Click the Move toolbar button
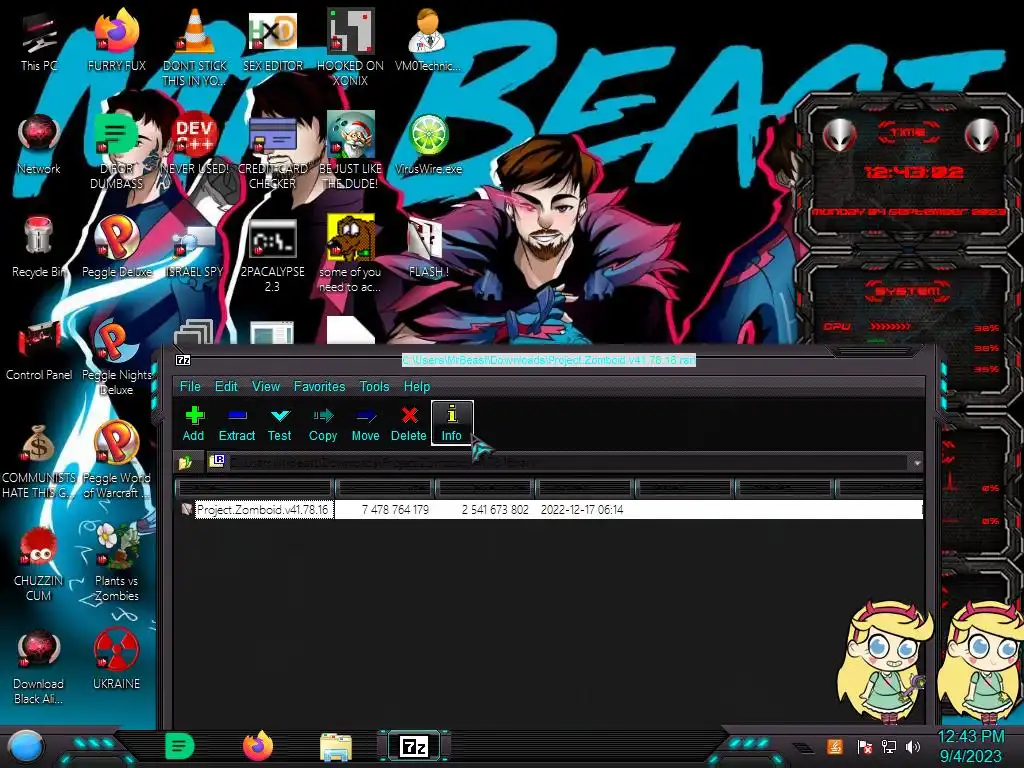 [365, 423]
